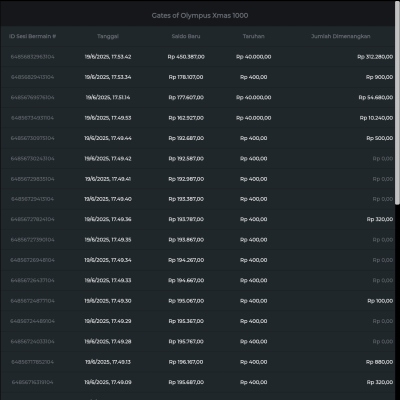
Task: Select the date '19/6/2025, 17.49.36'
Action: [108, 219]
